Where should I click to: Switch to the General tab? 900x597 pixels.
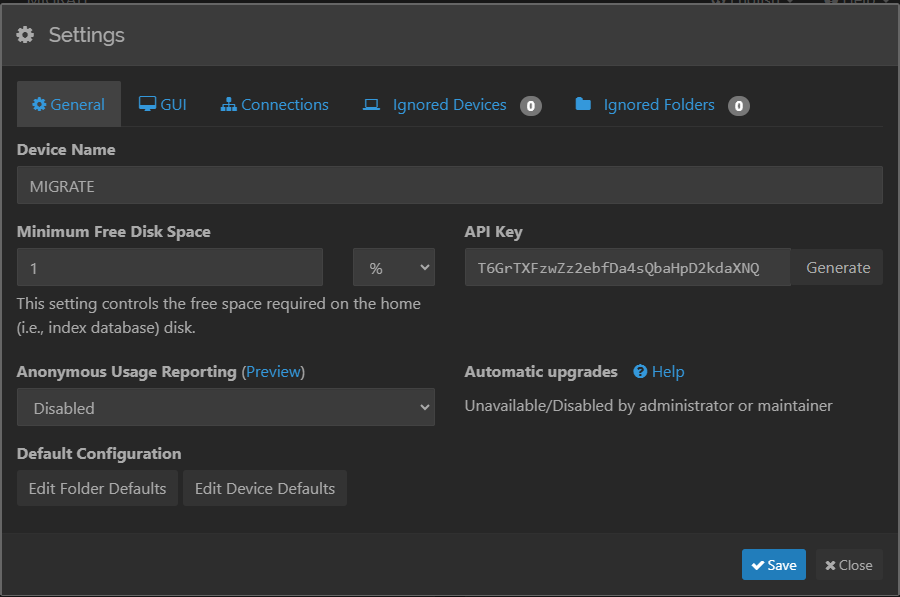coord(69,104)
